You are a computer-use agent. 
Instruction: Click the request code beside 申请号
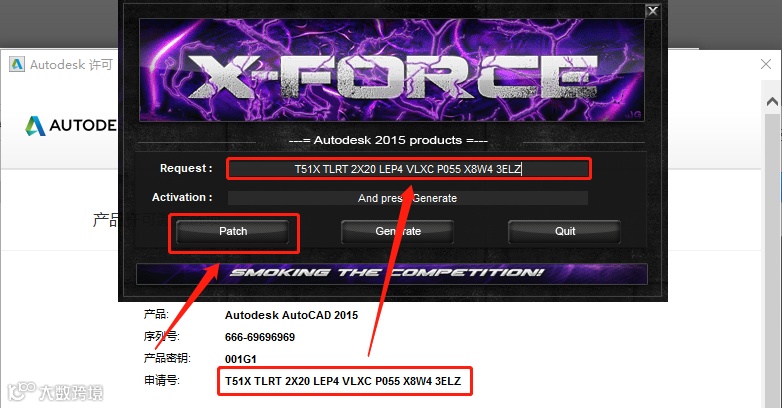pyautogui.click(x=343, y=381)
